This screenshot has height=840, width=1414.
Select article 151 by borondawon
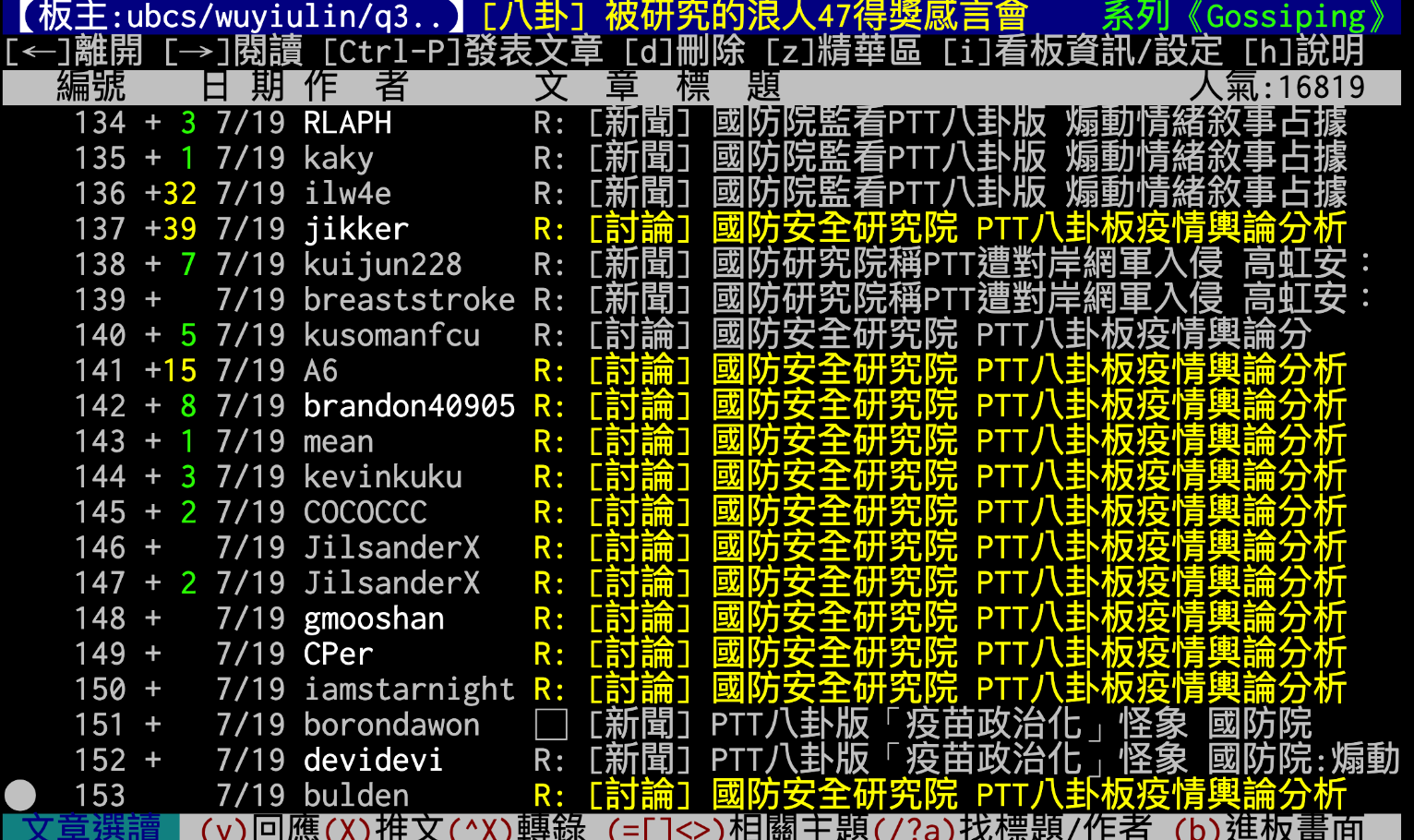(923, 725)
